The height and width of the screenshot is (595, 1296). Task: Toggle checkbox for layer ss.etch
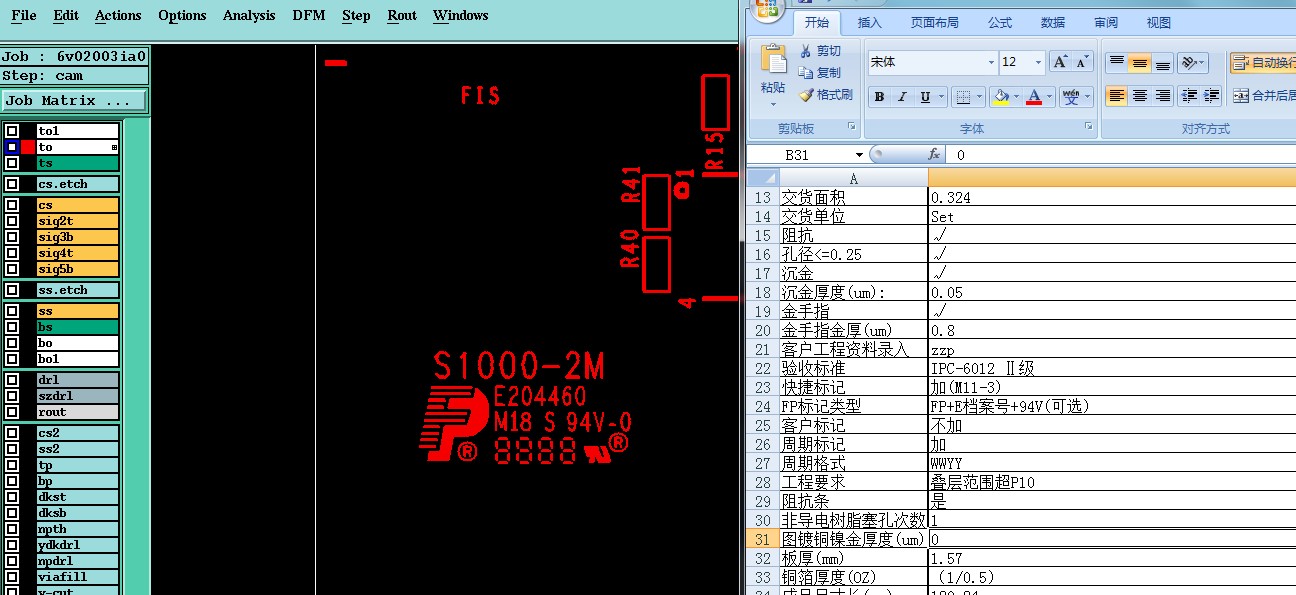point(12,290)
